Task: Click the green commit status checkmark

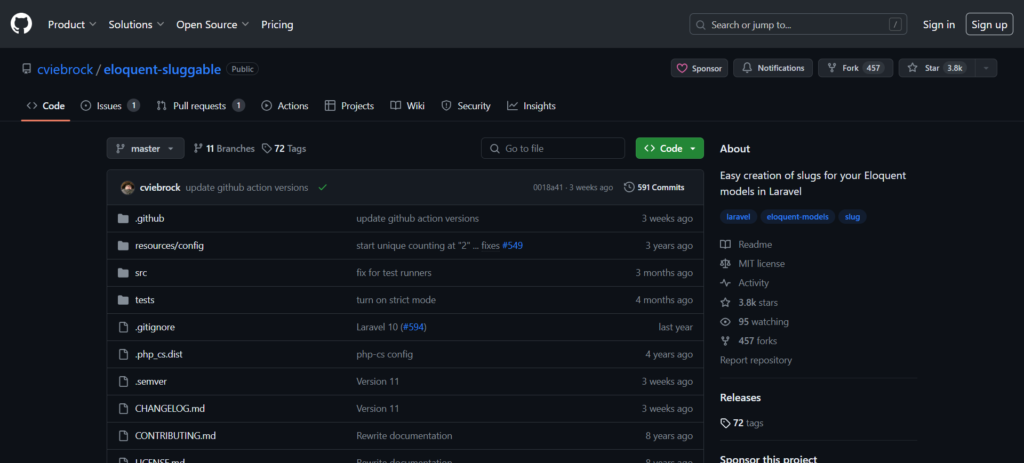Action: click(x=322, y=187)
